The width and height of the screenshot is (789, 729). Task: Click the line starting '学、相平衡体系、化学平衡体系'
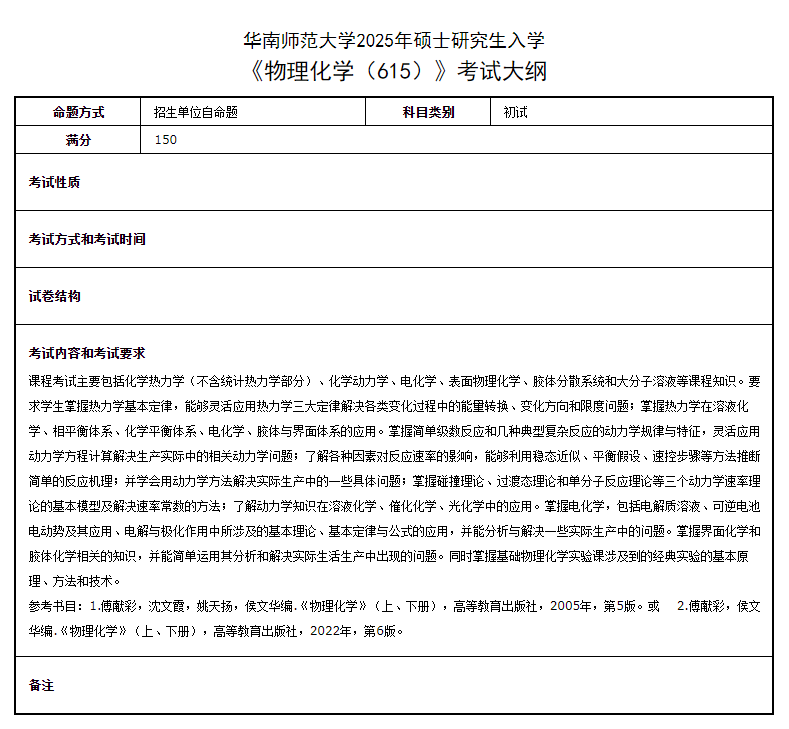[394, 431]
